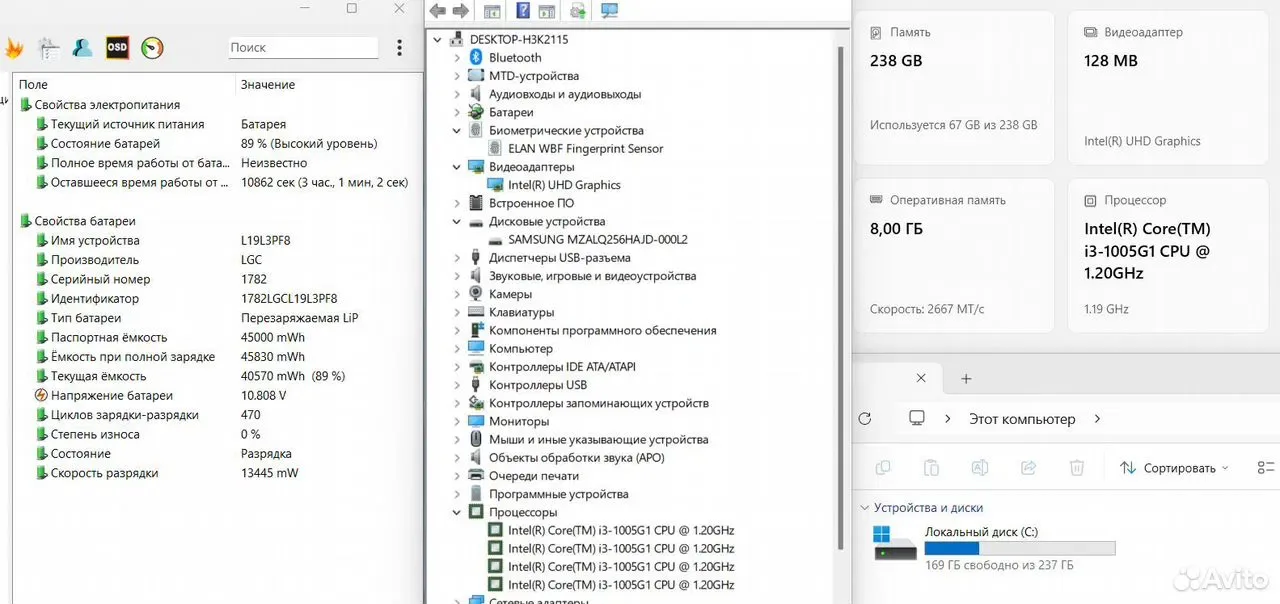Click the Delete trash icon in Explorer toolbar

click(1077, 467)
